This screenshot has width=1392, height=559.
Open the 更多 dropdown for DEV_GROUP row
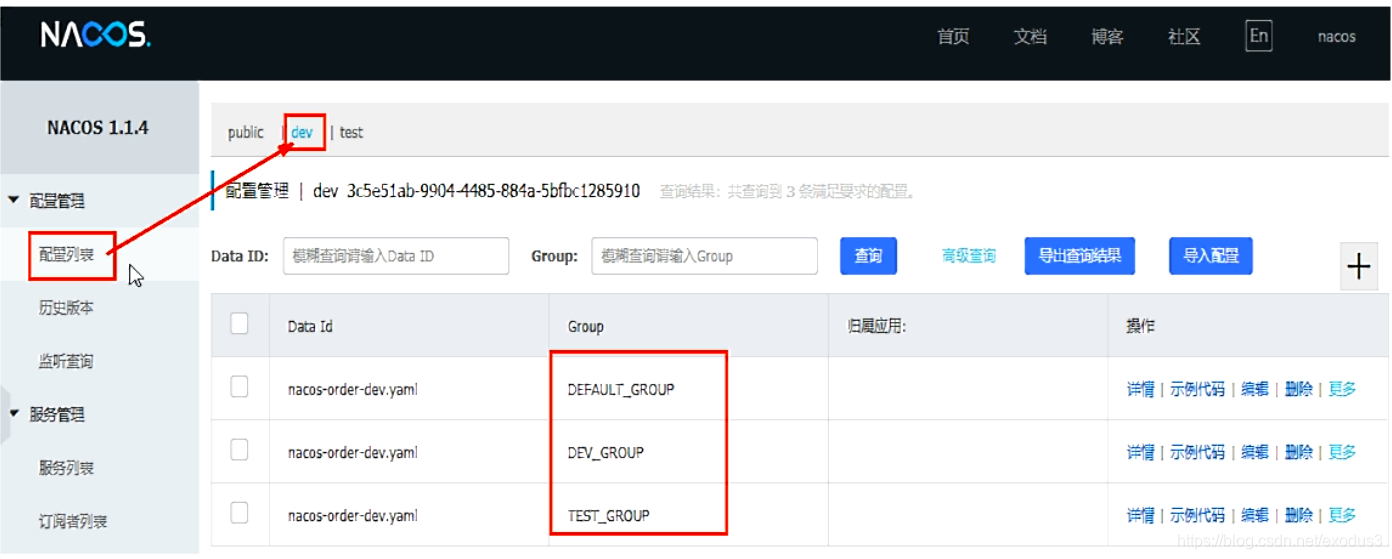(x=1342, y=452)
